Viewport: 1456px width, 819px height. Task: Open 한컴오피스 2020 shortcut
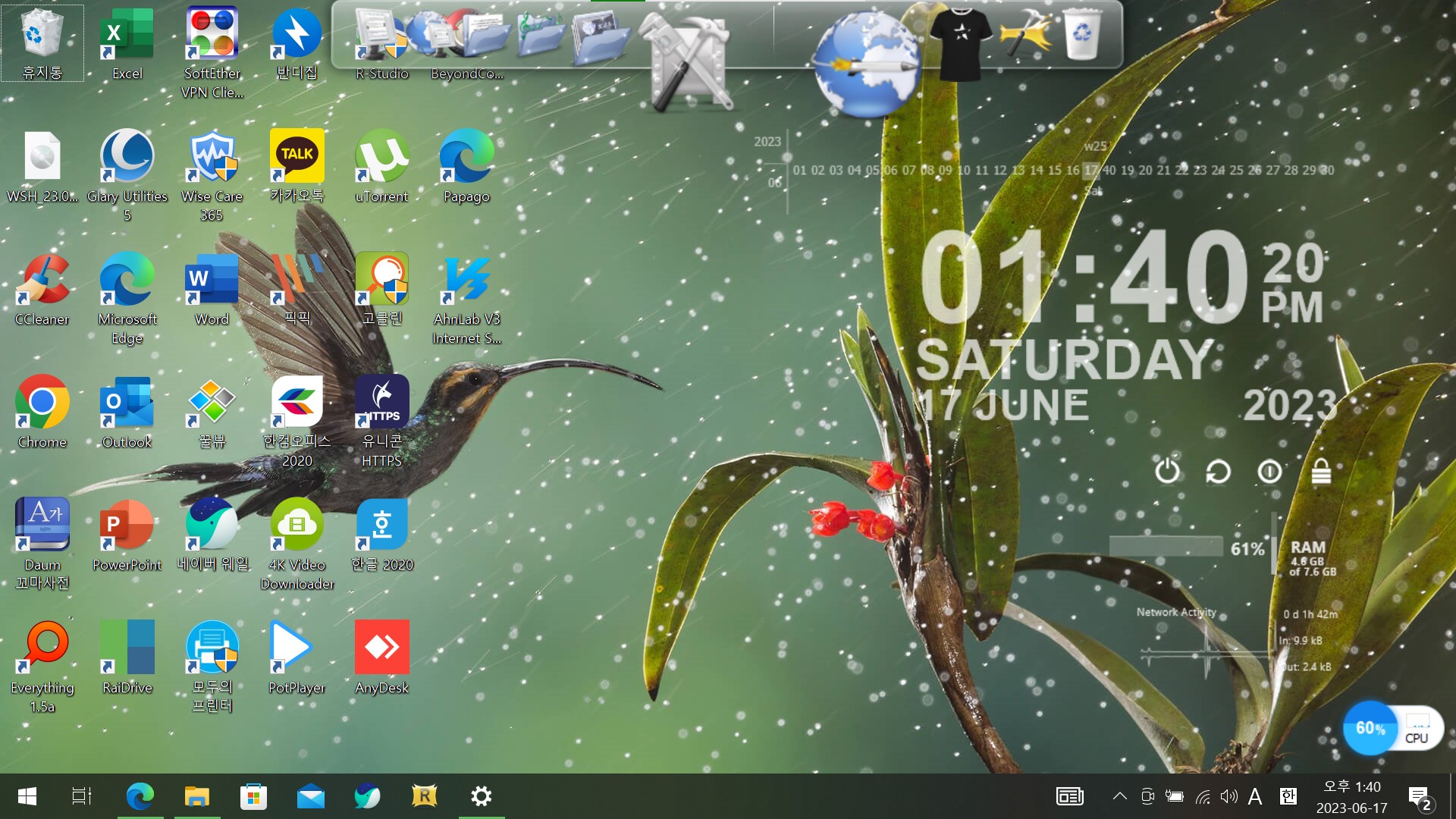[297, 422]
